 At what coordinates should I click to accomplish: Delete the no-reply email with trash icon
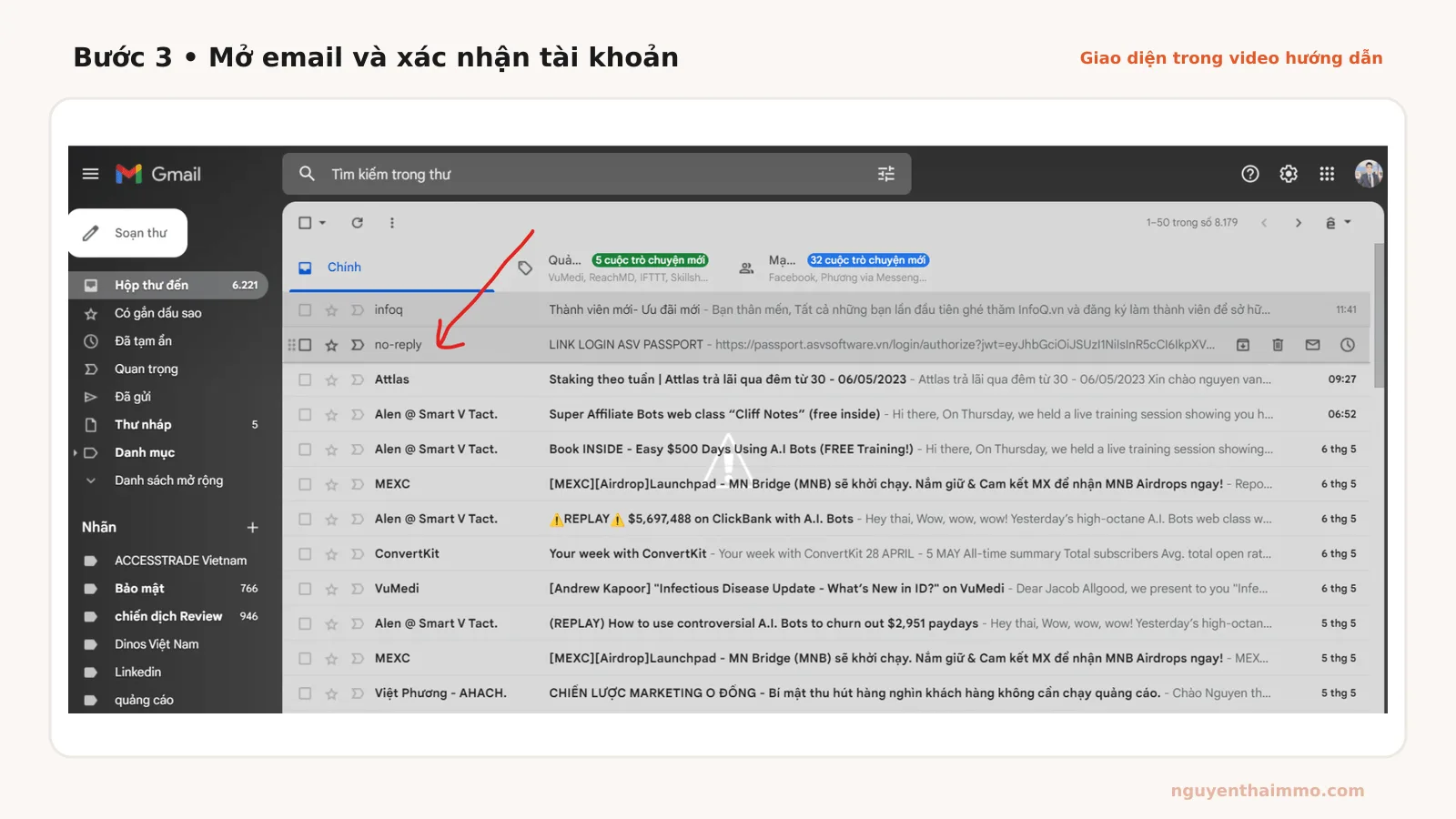tap(1278, 345)
